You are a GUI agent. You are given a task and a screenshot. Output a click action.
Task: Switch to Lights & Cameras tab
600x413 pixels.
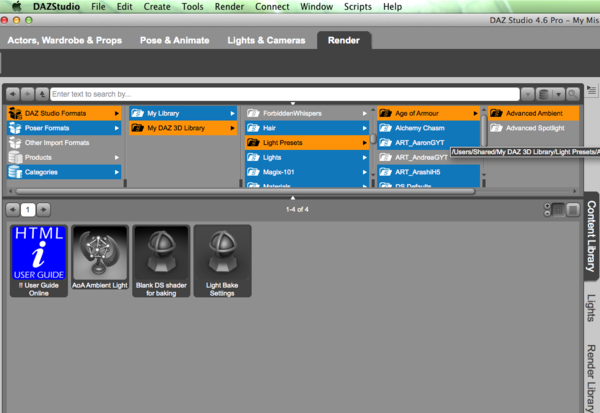(x=266, y=40)
